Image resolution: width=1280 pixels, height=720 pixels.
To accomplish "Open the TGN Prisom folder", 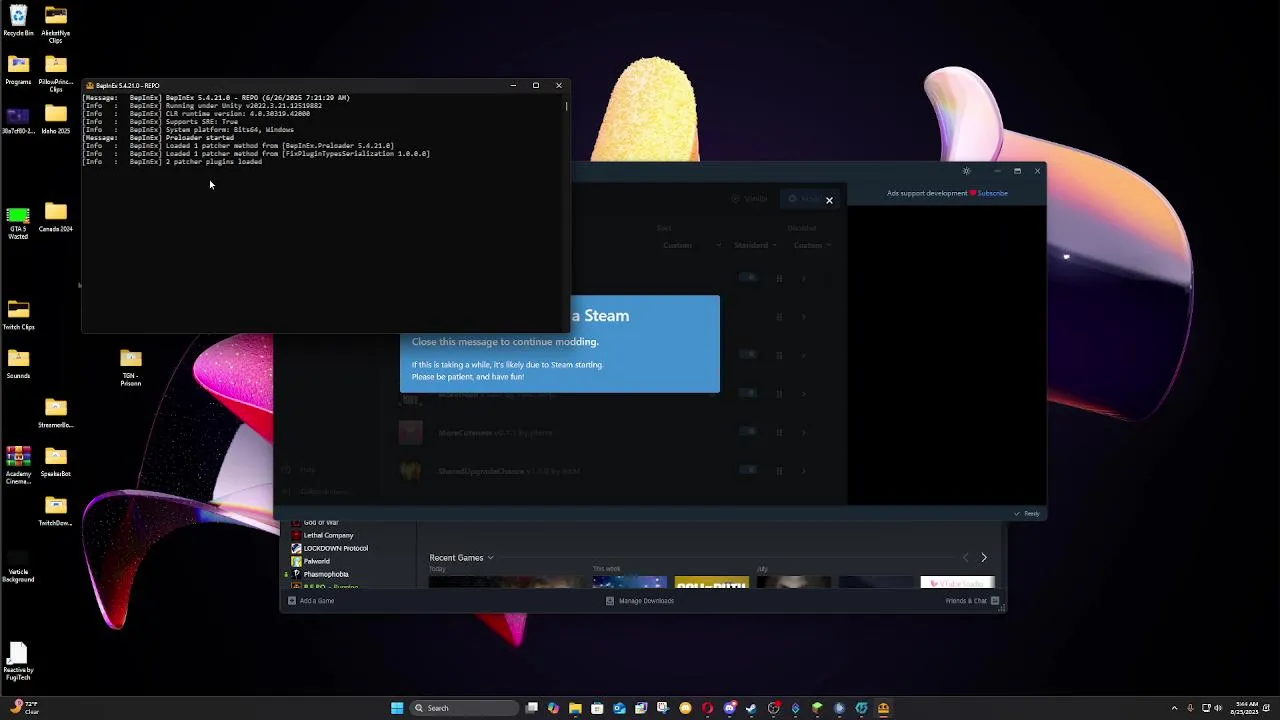I will pyautogui.click(x=131, y=366).
